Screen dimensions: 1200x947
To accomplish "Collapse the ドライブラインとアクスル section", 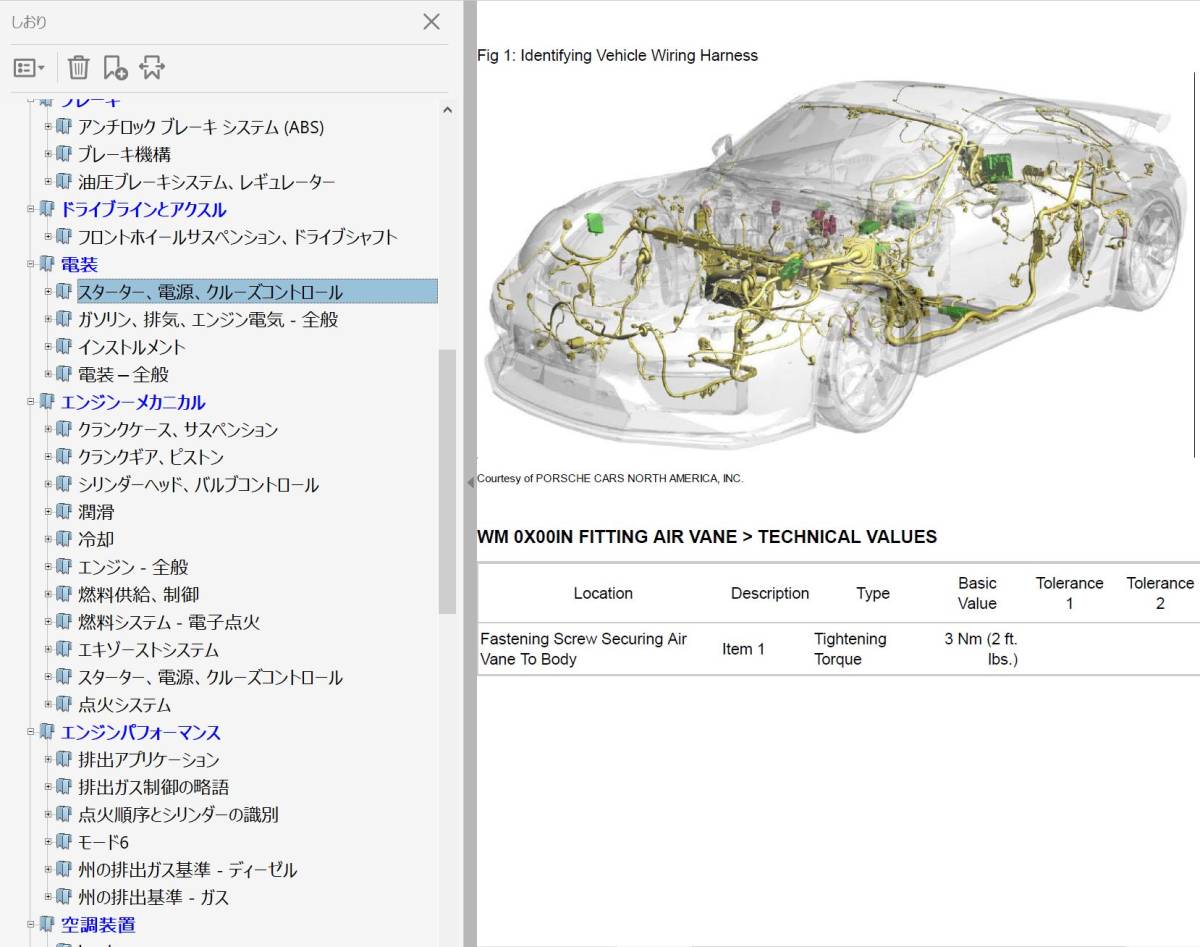I will (x=31, y=209).
